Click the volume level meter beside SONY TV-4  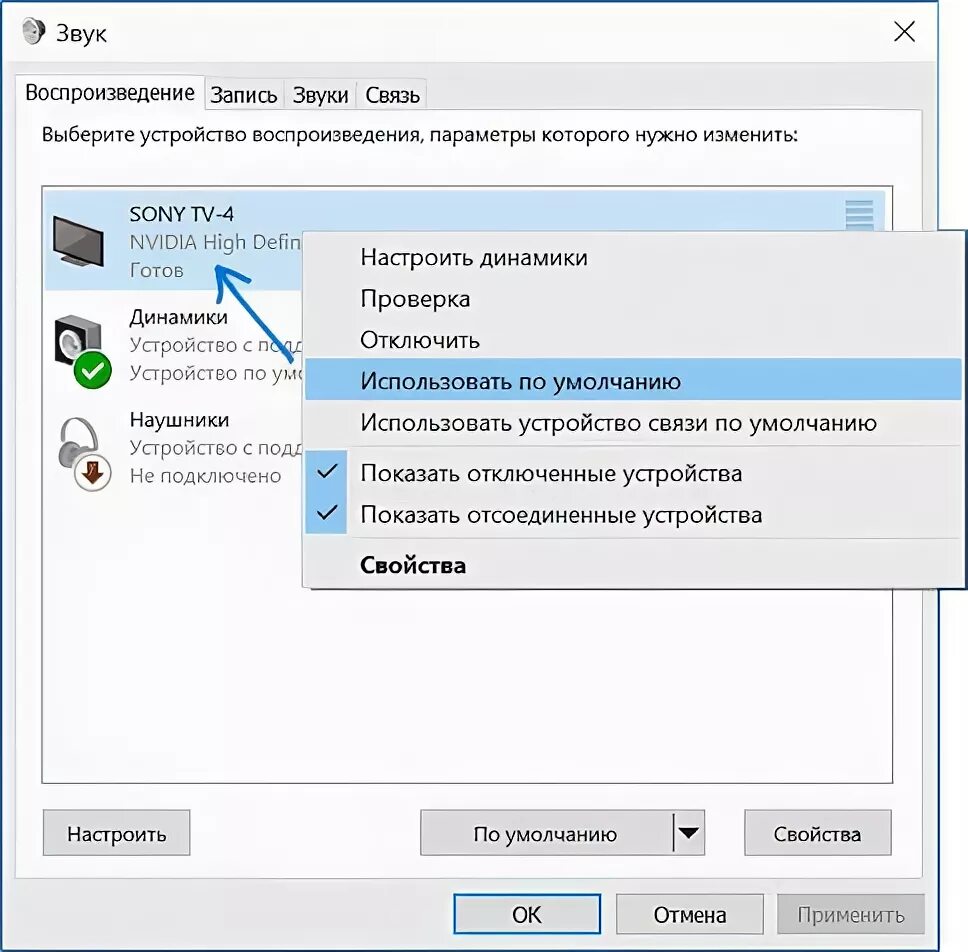point(859,216)
